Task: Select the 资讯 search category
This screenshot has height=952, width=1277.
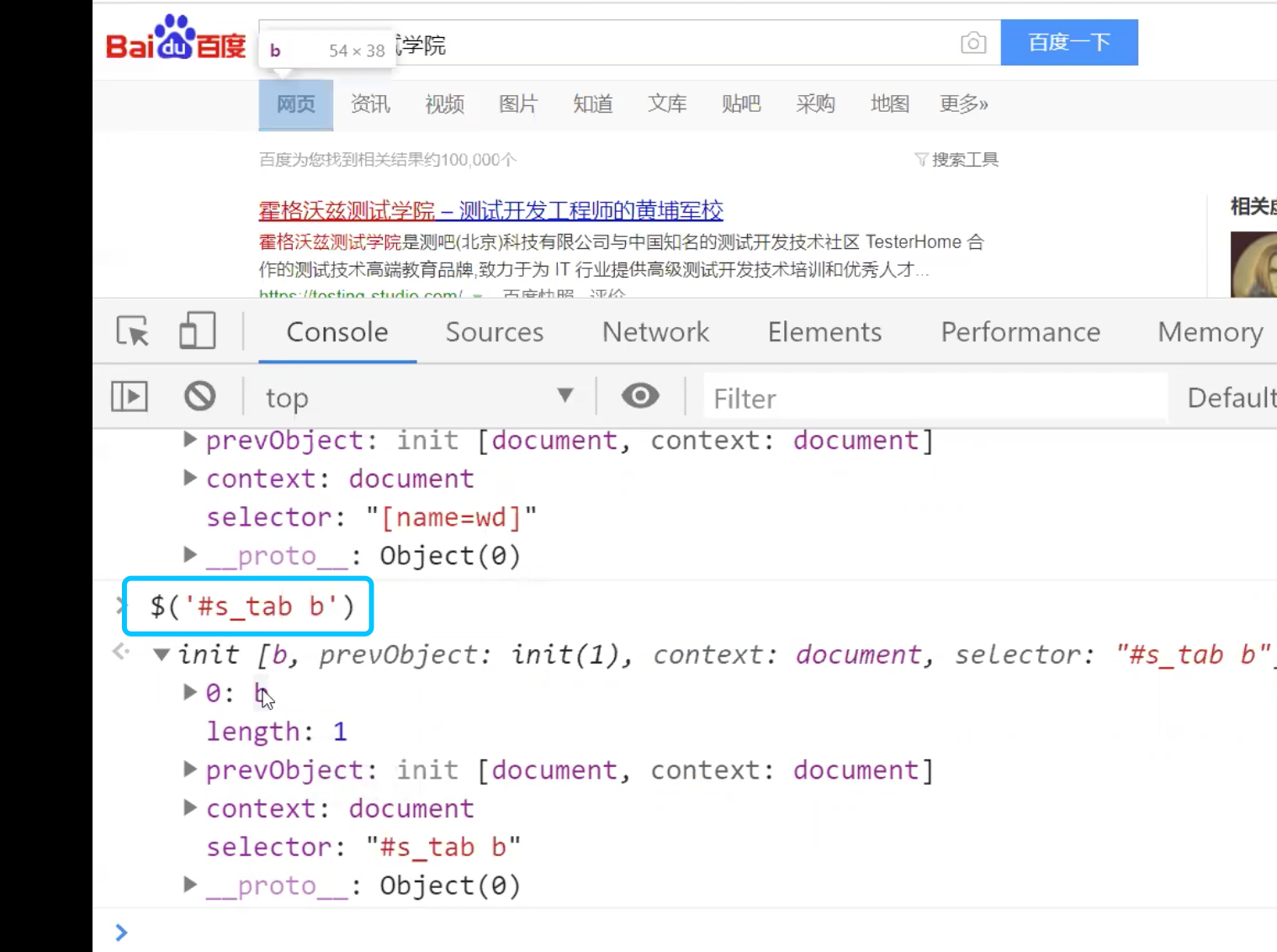Action: (370, 104)
